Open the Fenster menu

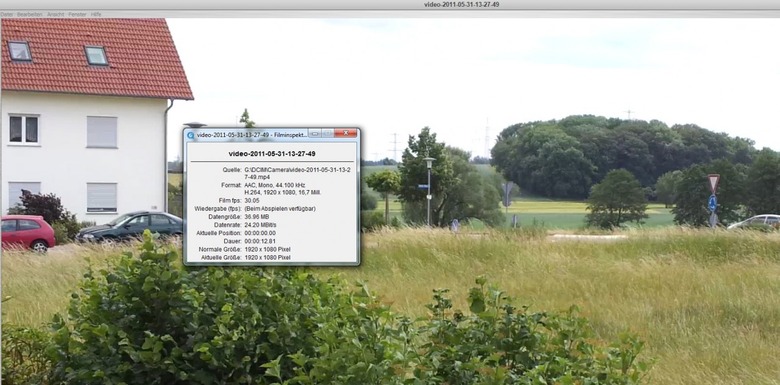coord(77,14)
